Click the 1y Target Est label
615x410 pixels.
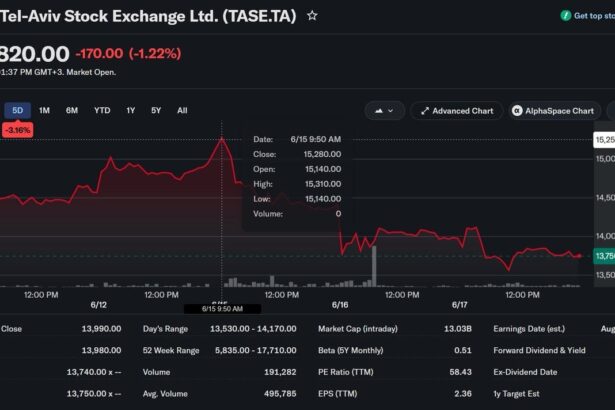click(x=516, y=394)
